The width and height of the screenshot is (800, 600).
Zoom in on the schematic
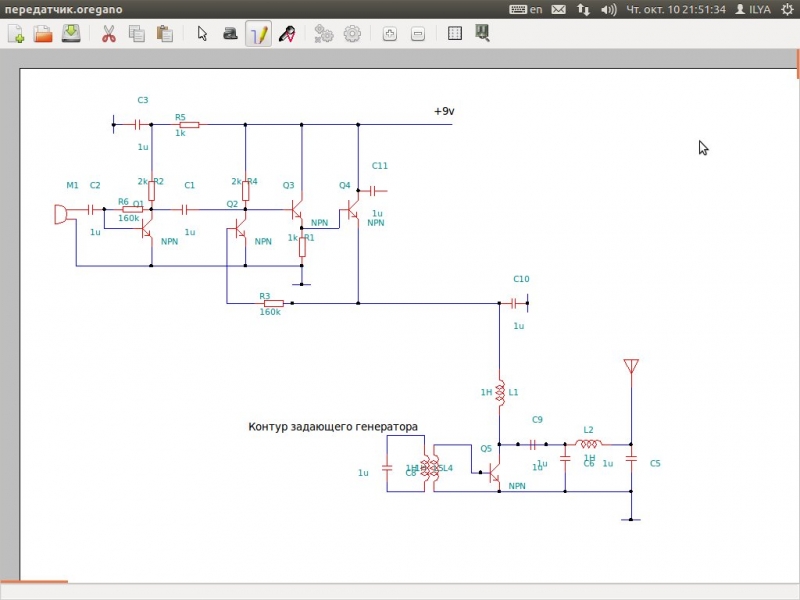coord(390,34)
